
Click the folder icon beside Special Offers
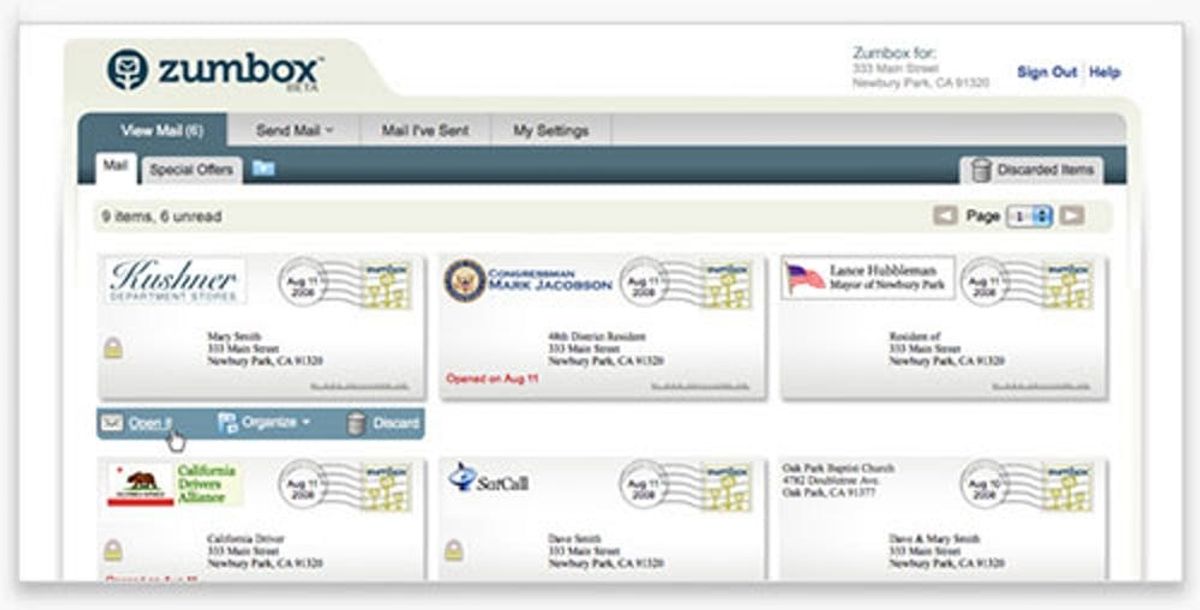(263, 168)
